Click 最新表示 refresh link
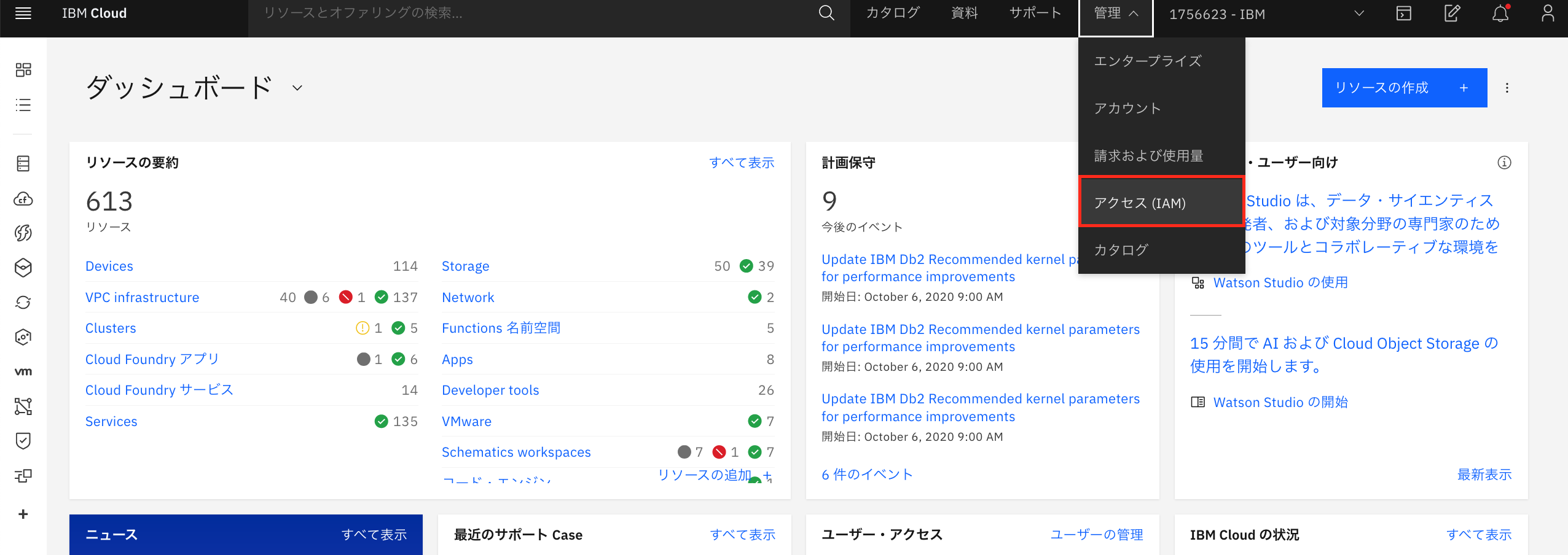 [x=1484, y=475]
